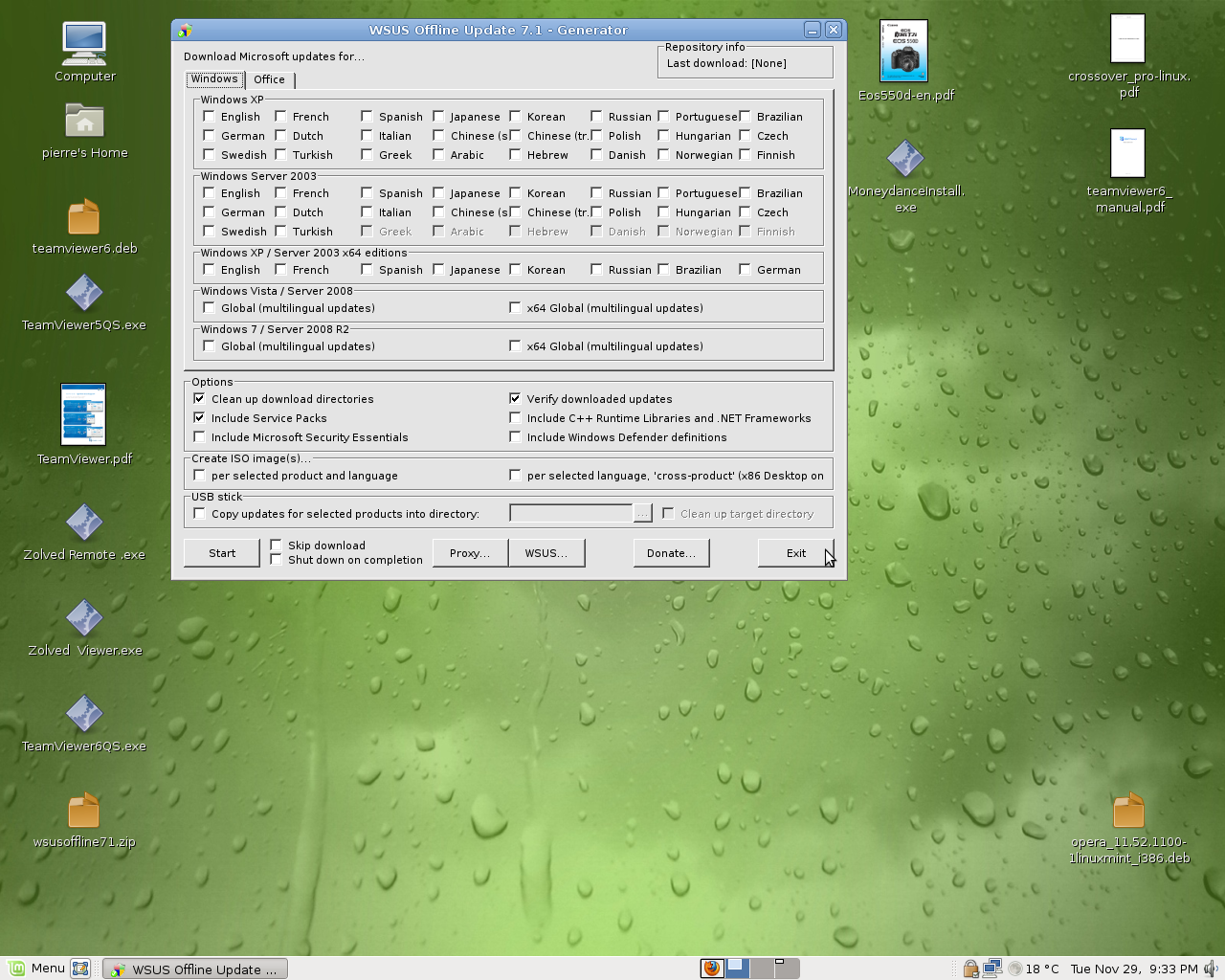Check x64 editions Brazilian checkbox
1225x980 pixels.
click(x=663, y=269)
